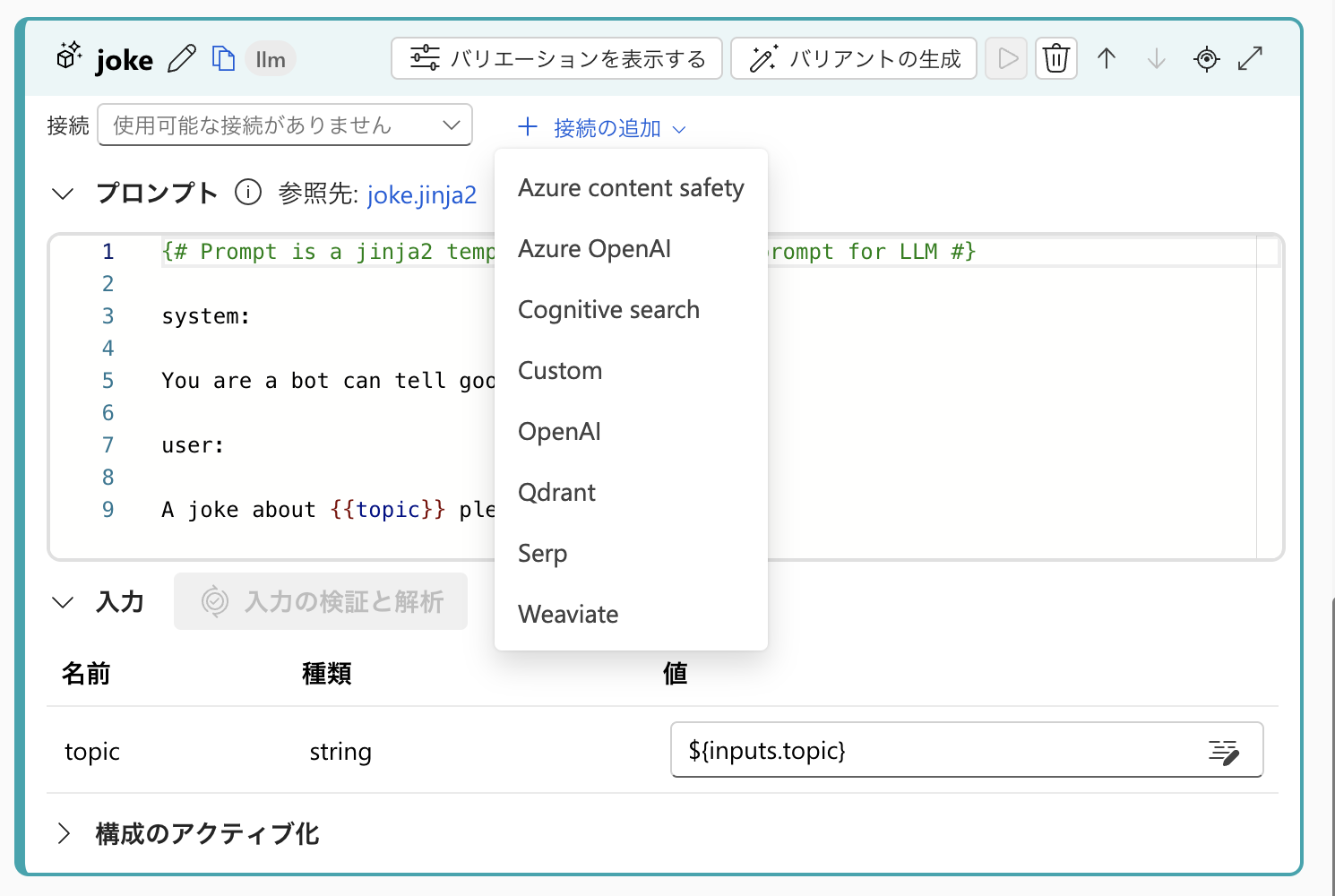Click the move node up arrow icon

[1106, 58]
